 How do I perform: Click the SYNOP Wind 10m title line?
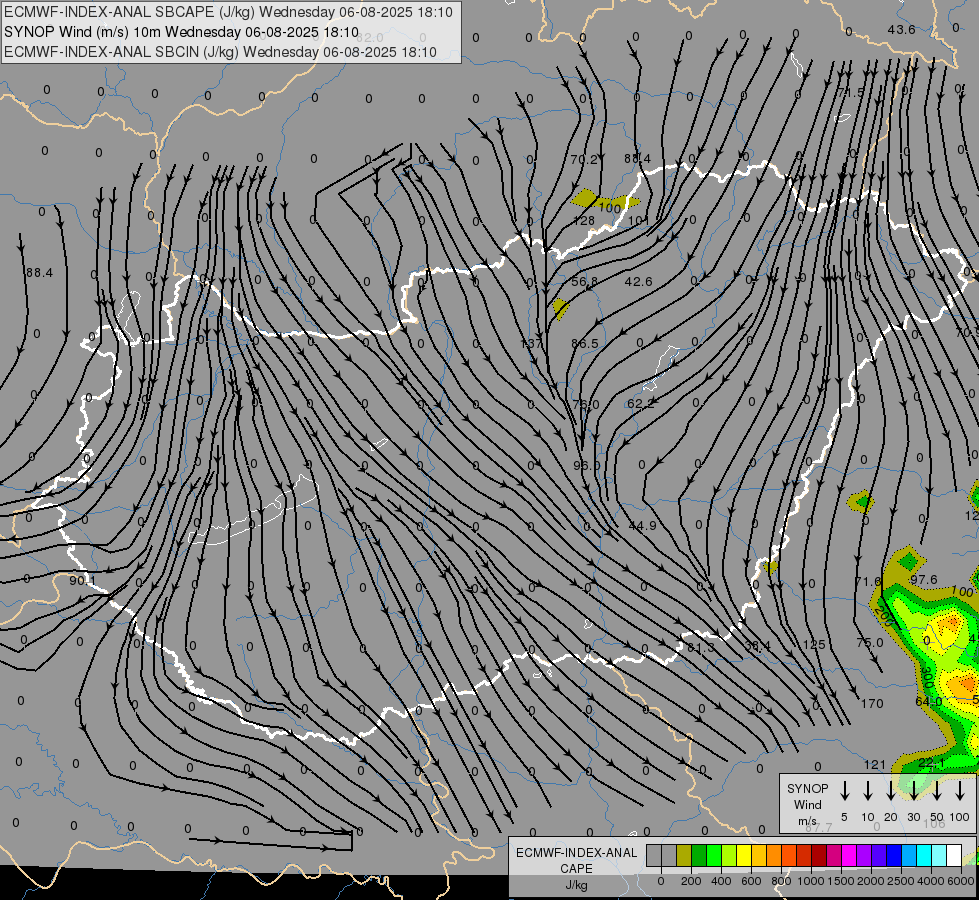(181, 32)
